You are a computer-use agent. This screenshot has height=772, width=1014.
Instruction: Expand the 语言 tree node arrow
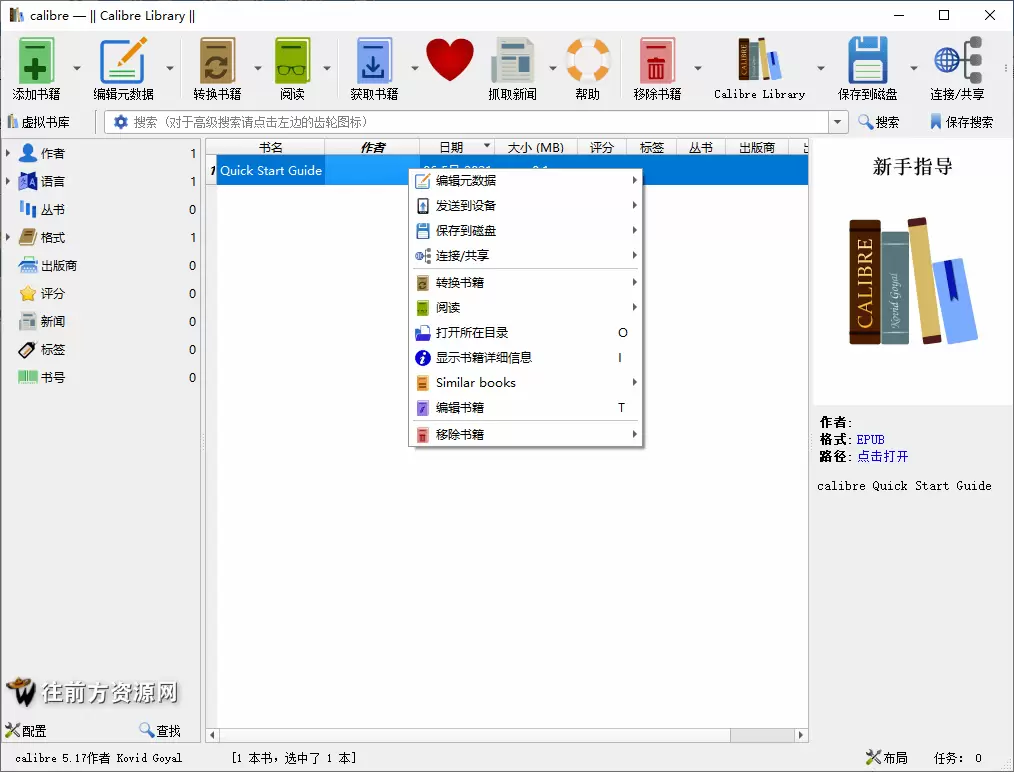coord(8,182)
